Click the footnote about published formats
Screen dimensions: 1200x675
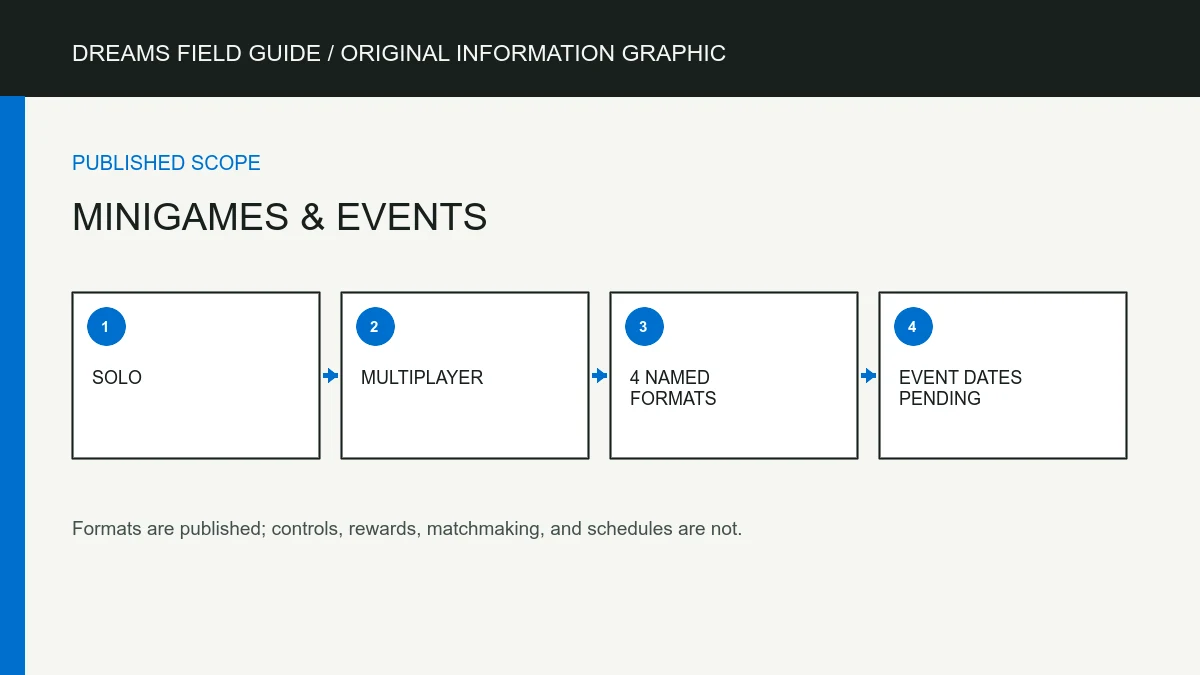pyautogui.click(x=407, y=528)
